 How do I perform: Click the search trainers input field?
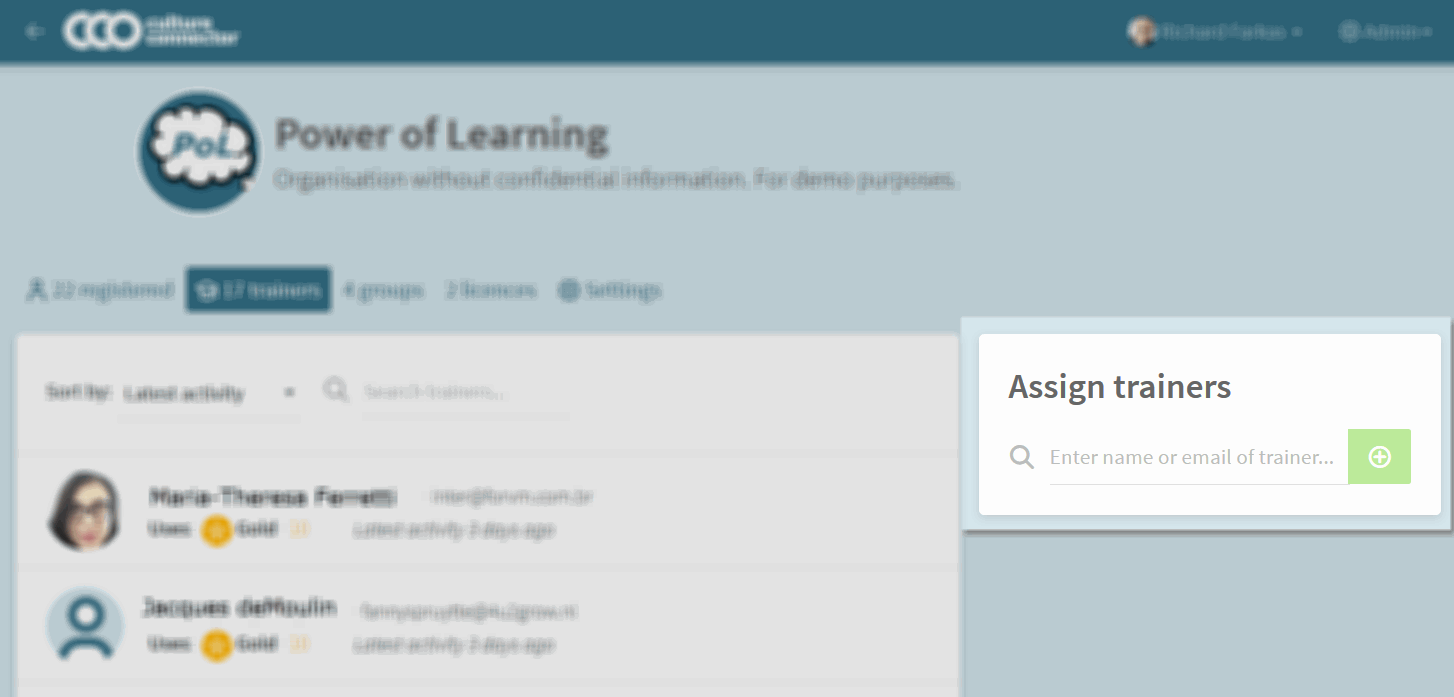pos(466,392)
